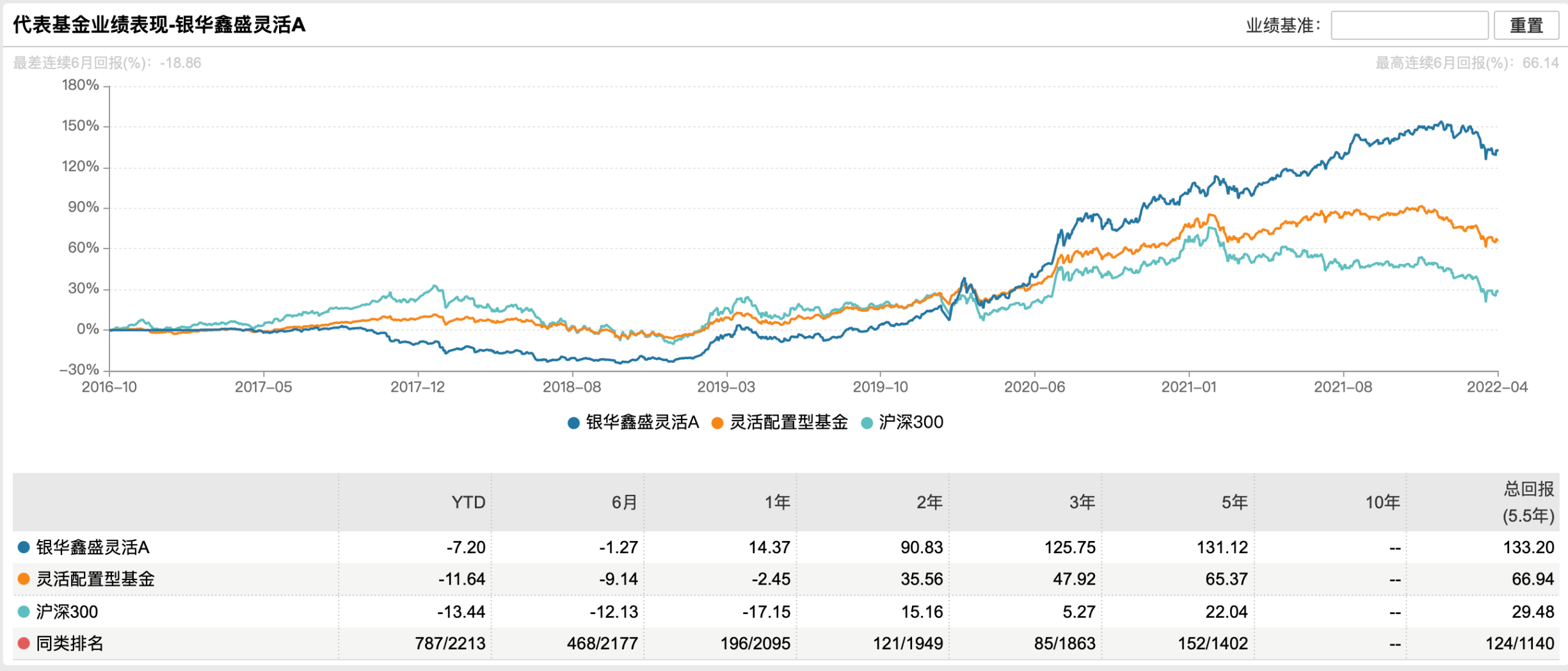The image size is (1568, 671).
Task: Toggle 银华鑫盛灵活A series in chart legend
Action: click(633, 423)
